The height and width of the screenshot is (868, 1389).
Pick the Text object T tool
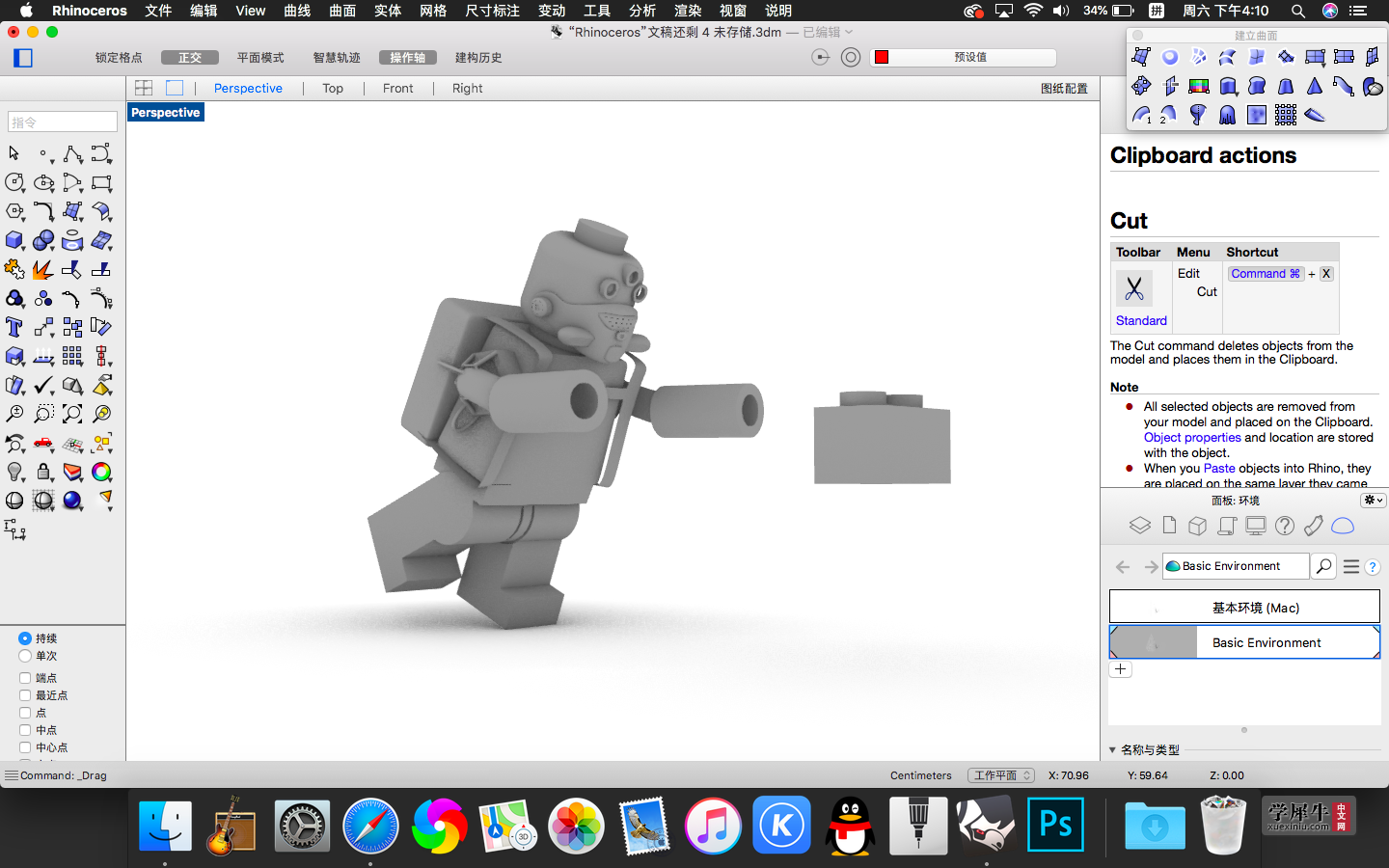[14, 327]
